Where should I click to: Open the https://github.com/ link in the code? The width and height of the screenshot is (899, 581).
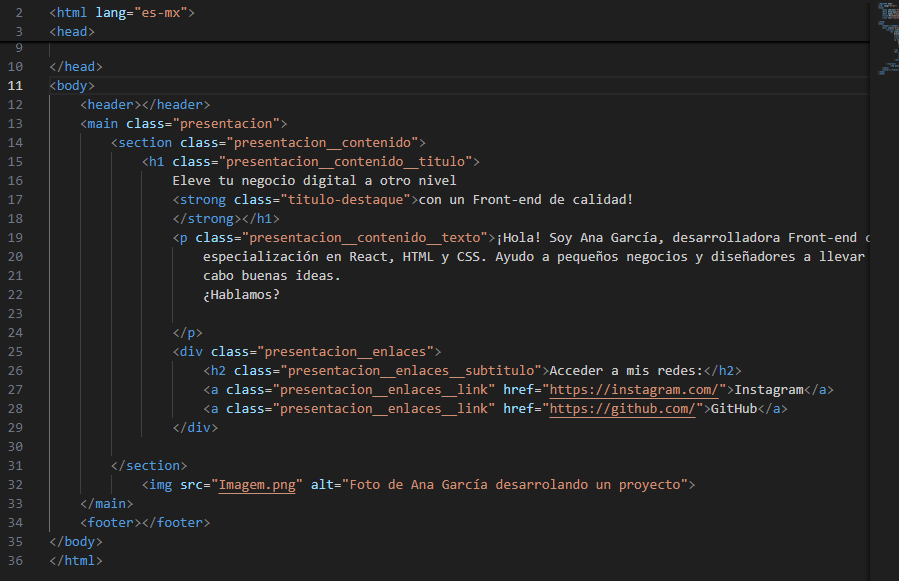click(622, 408)
